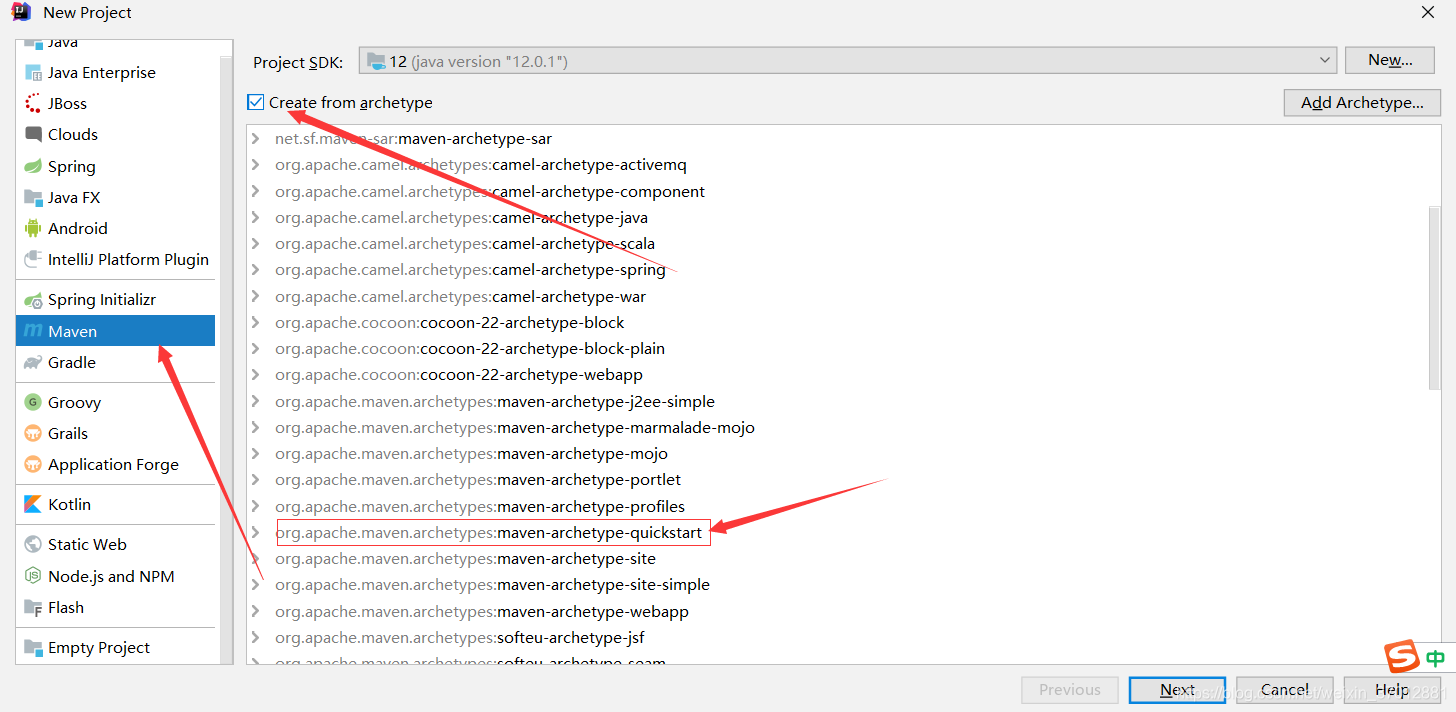Select Maven project type
The height and width of the screenshot is (712, 1456).
click(x=115, y=331)
